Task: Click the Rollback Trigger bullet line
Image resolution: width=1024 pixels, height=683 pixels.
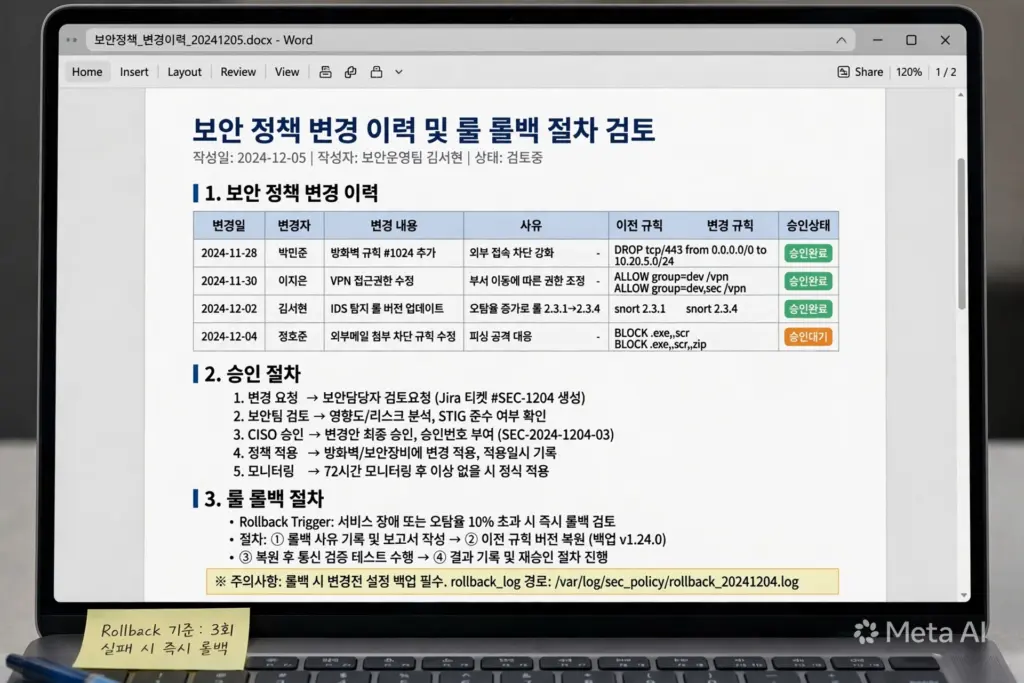Action: click(x=422, y=521)
